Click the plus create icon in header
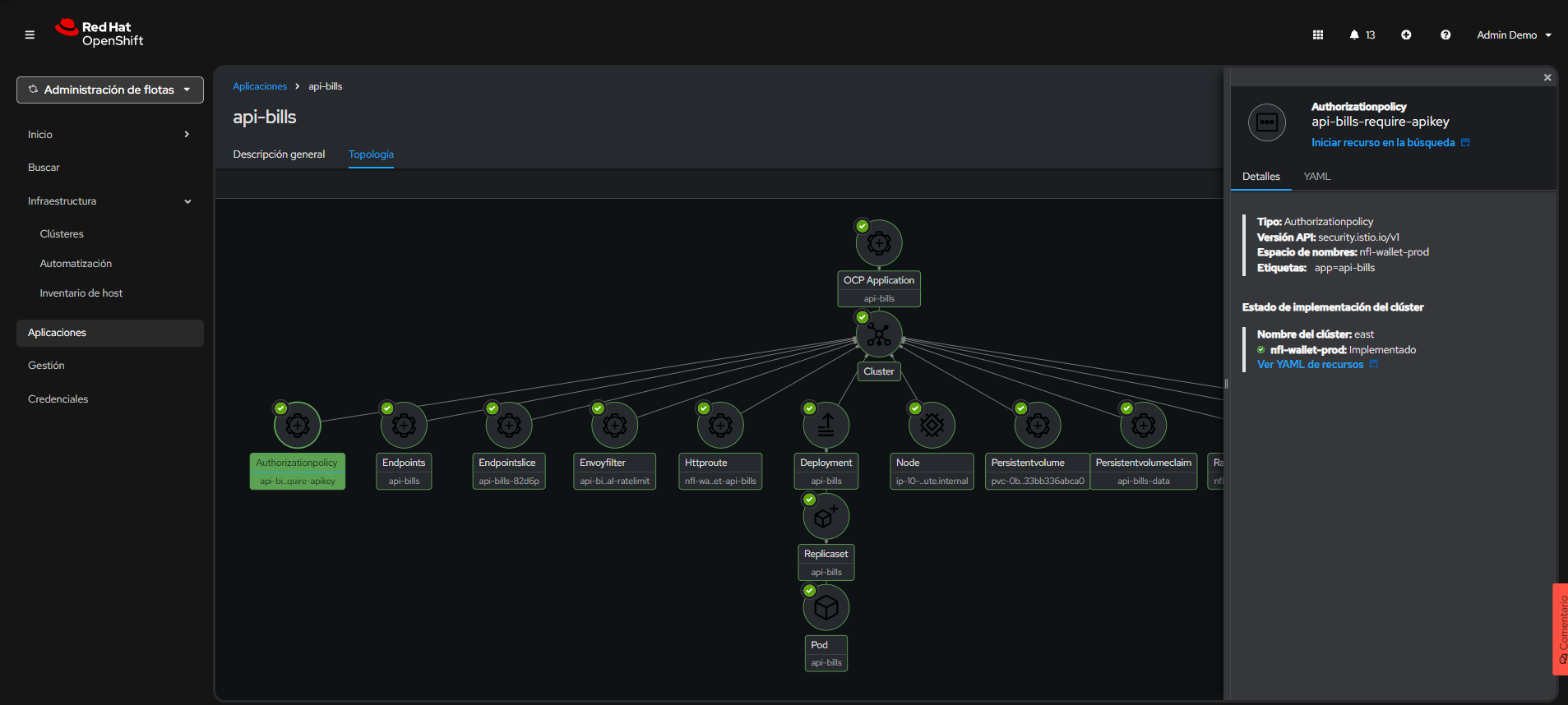The width and height of the screenshot is (1568, 705). (x=1406, y=35)
